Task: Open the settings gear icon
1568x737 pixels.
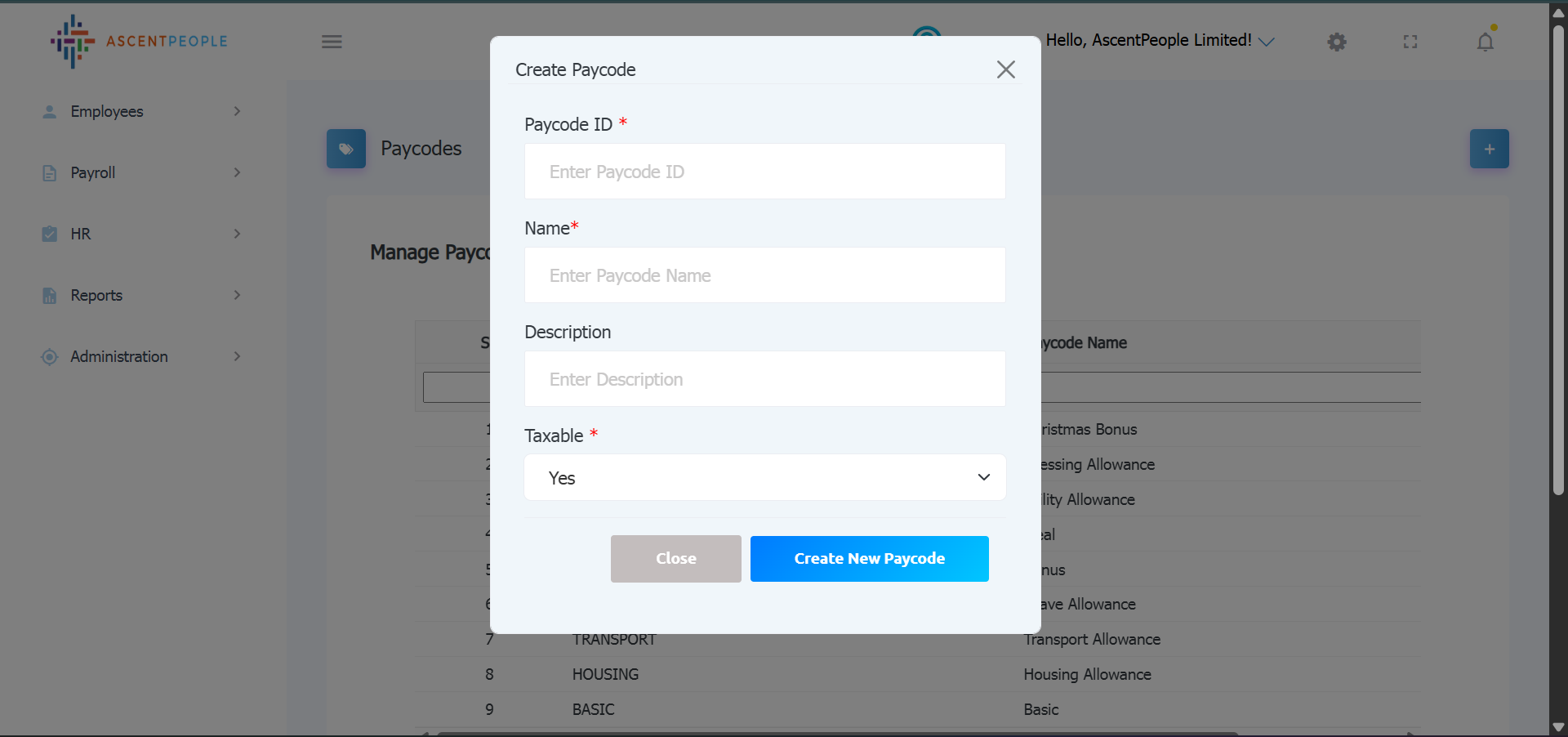Action: click(x=1337, y=42)
